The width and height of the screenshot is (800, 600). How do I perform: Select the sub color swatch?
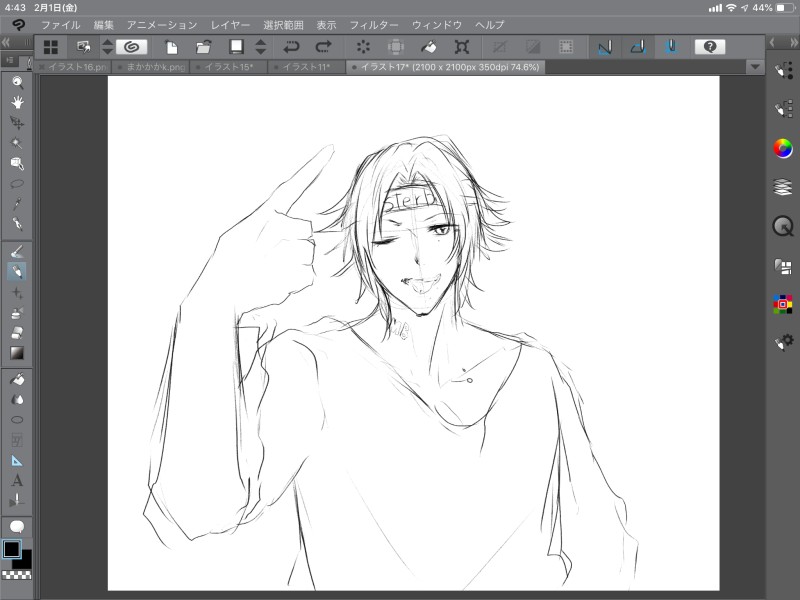point(24,560)
